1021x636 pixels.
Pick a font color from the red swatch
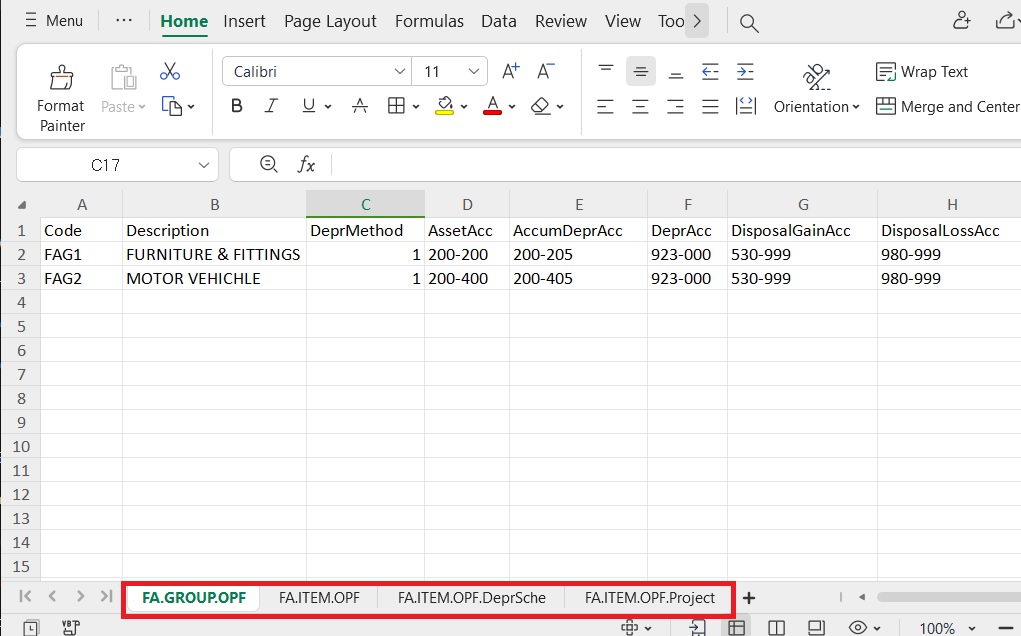(494, 105)
